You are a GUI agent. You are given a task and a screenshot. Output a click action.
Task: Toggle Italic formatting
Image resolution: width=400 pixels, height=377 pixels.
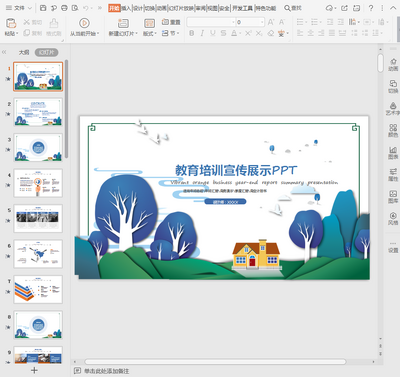[x=202, y=33]
